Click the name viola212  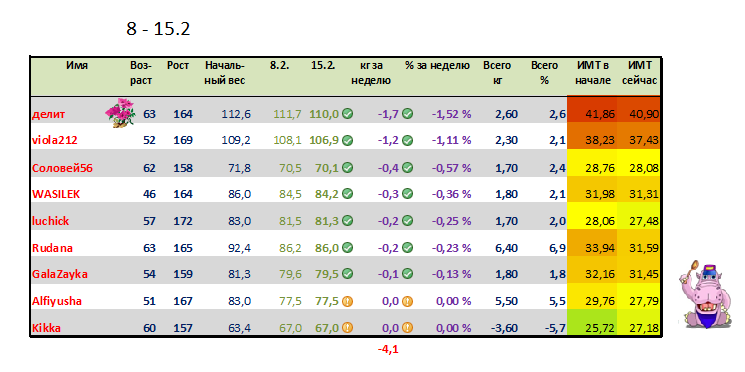tap(55, 141)
